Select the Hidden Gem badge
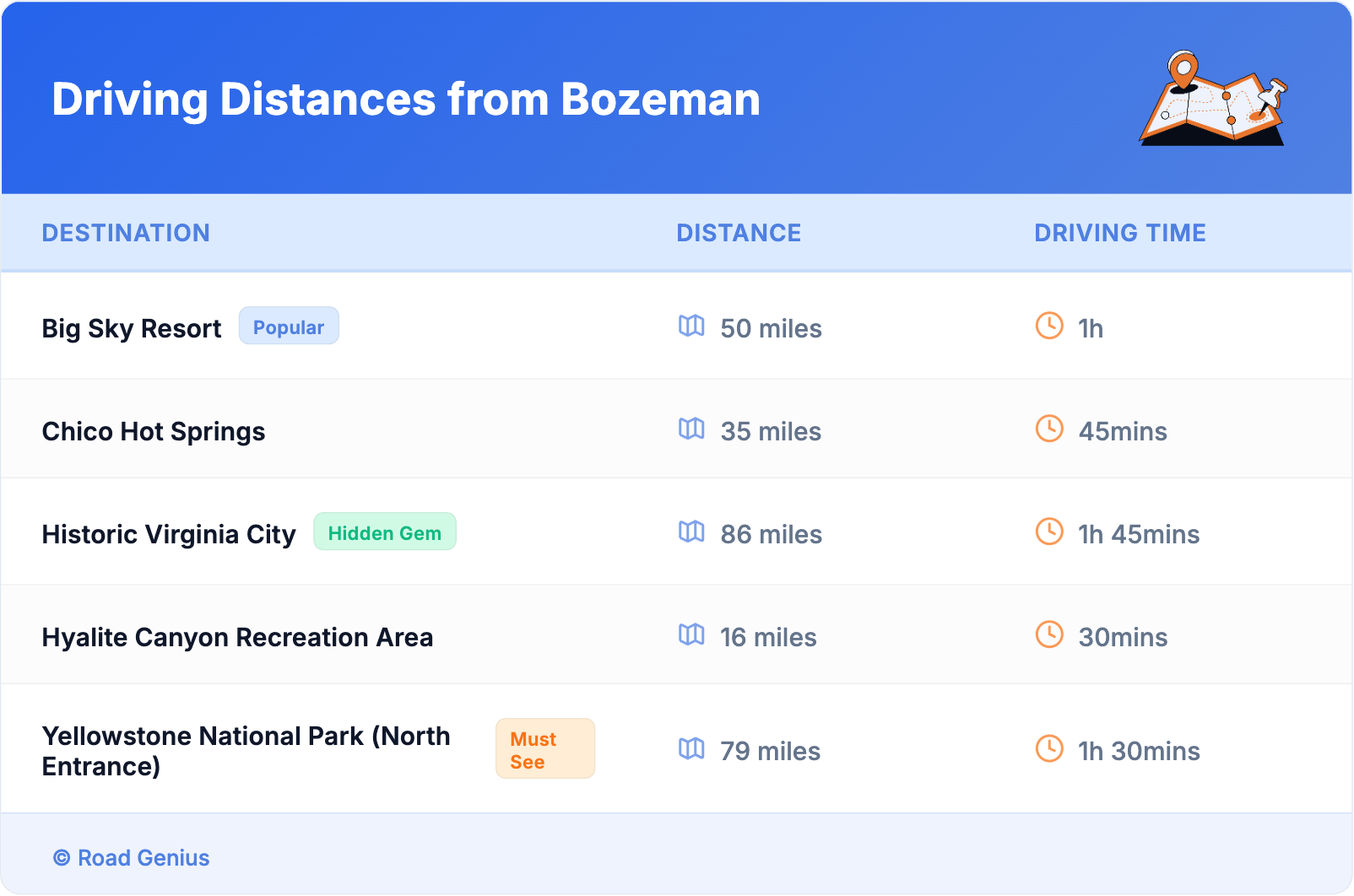Image resolution: width=1354 pixels, height=896 pixels. [385, 532]
